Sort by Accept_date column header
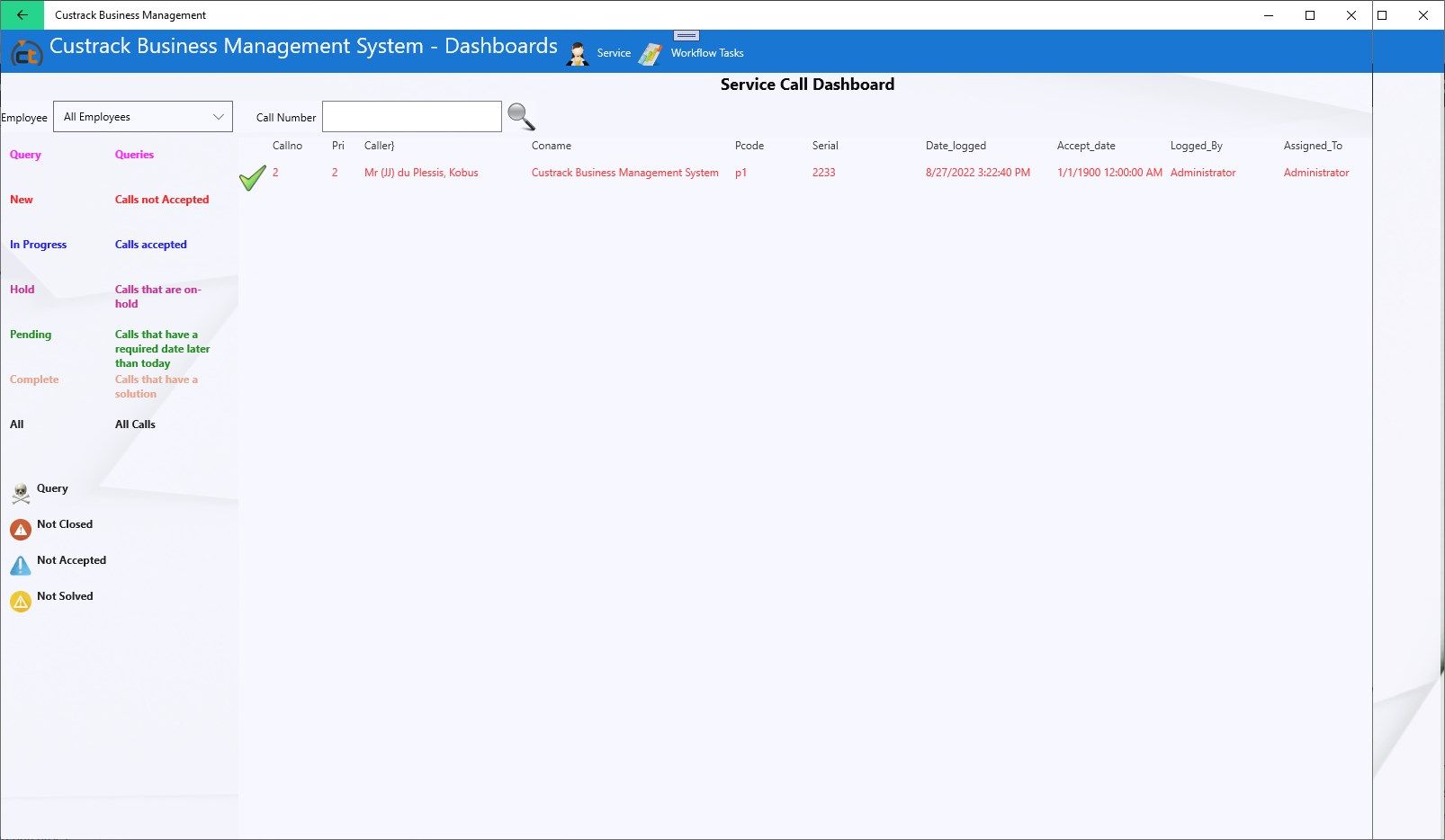Image resolution: width=1445 pixels, height=840 pixels. point(1086,146)
